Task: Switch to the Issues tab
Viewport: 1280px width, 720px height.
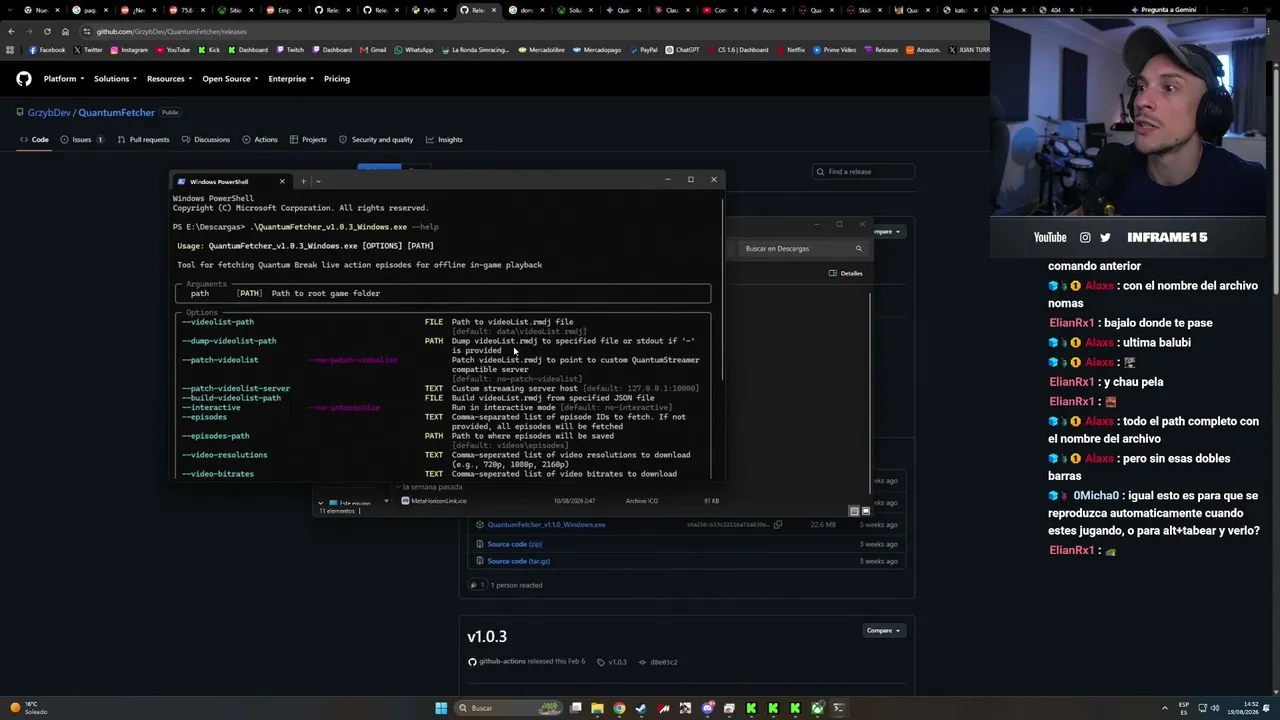Action: click(82, 140)
